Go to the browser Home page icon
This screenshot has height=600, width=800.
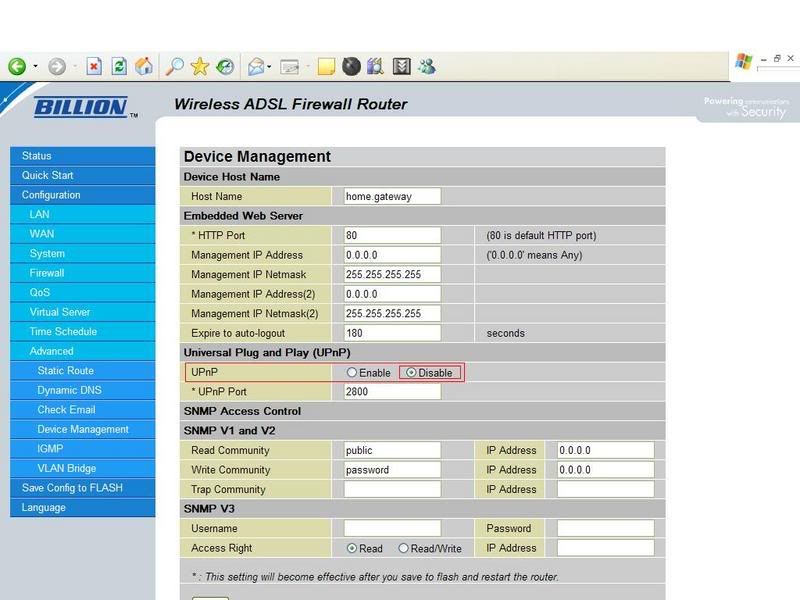click(144, 66)
